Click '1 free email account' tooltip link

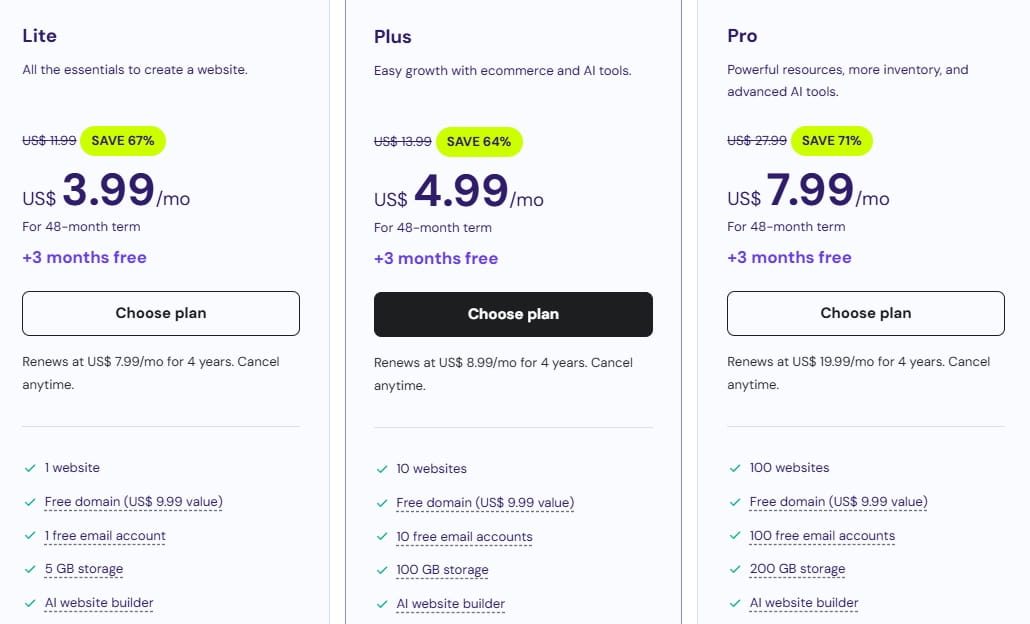click(105, 535)
